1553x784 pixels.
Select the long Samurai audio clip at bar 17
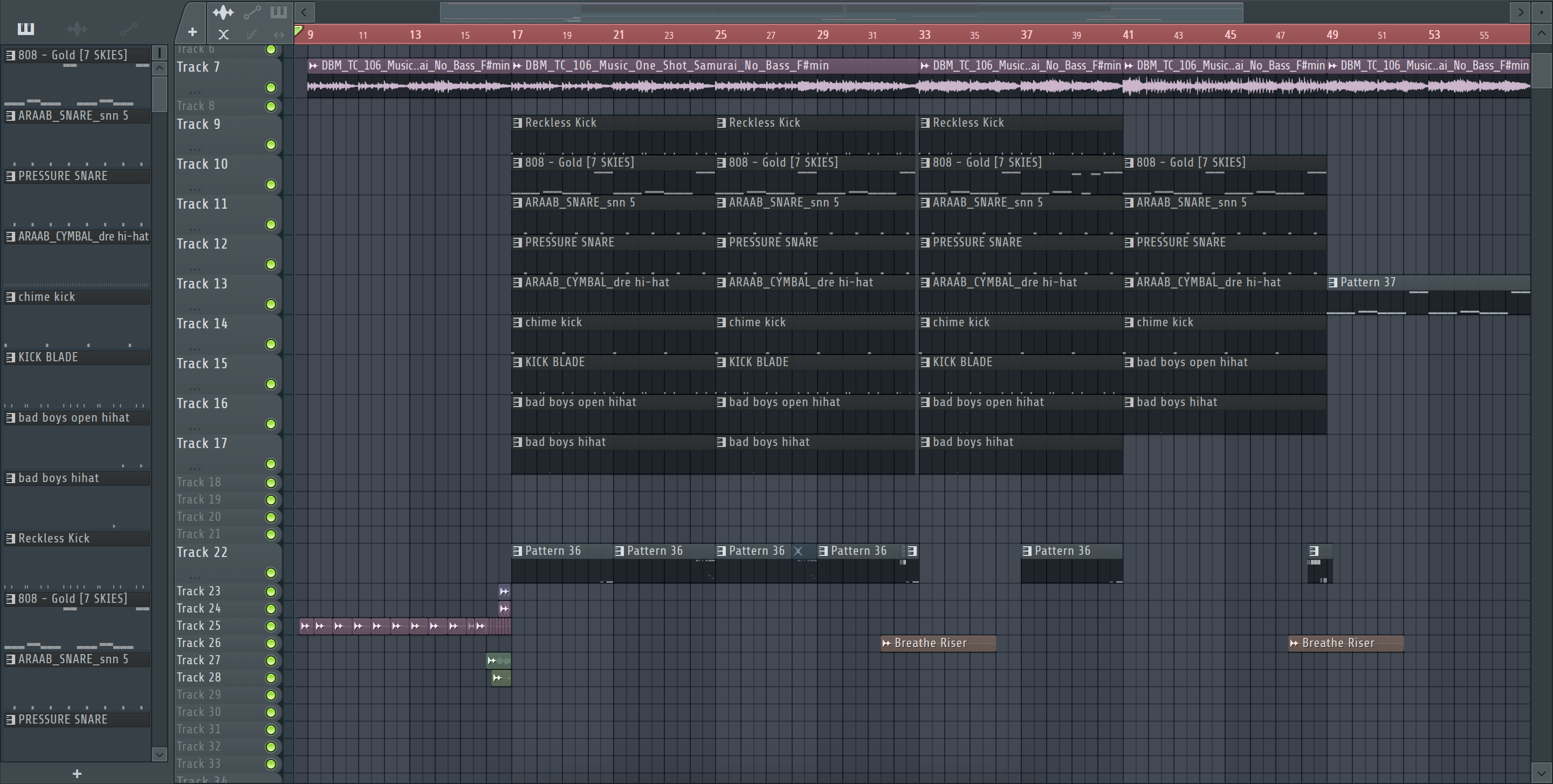tap(715, 77)
